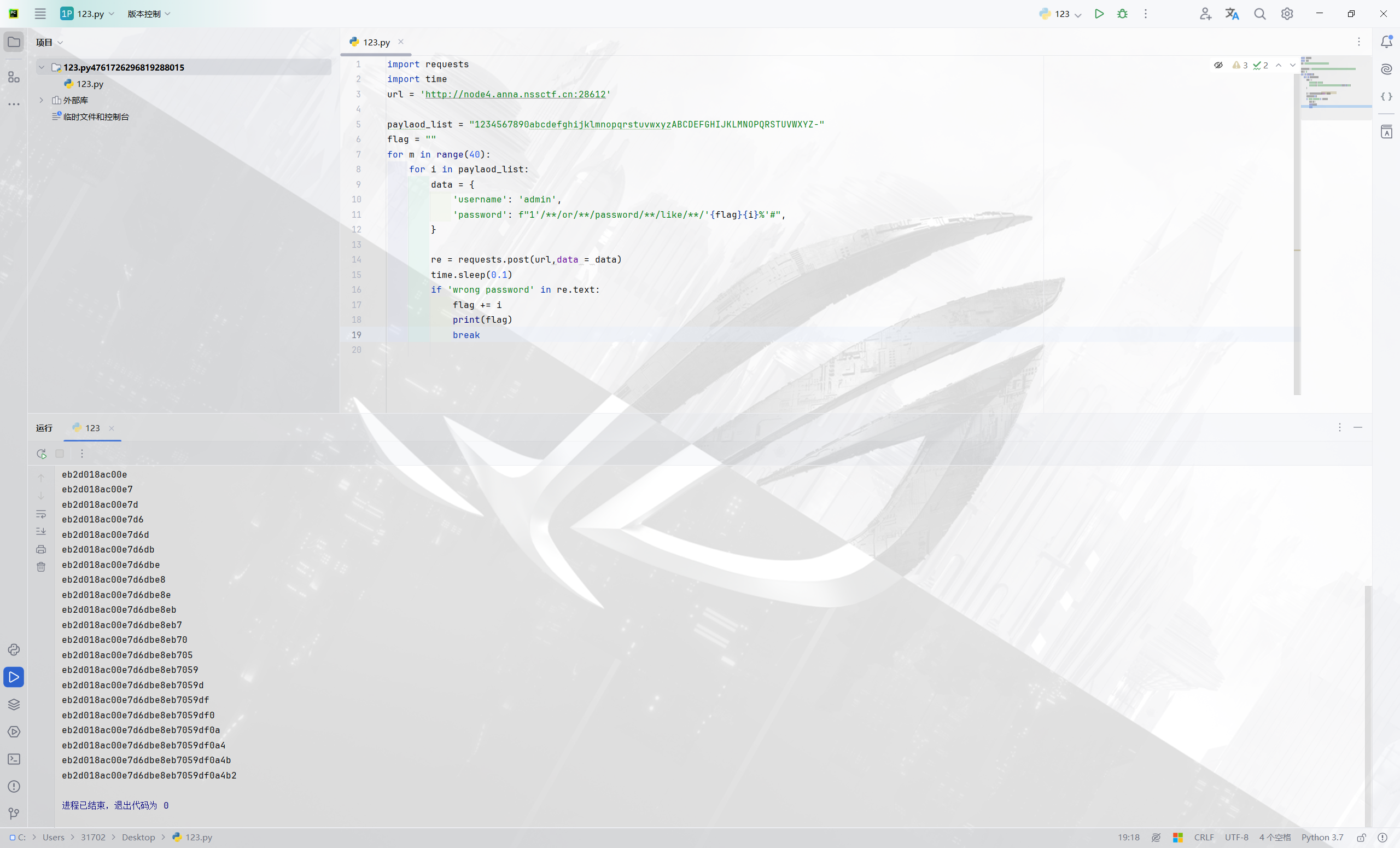This screenshot has width=1400, height=848.
Task: Open the Structure tool window icon
Action: (x=14, y=77)
